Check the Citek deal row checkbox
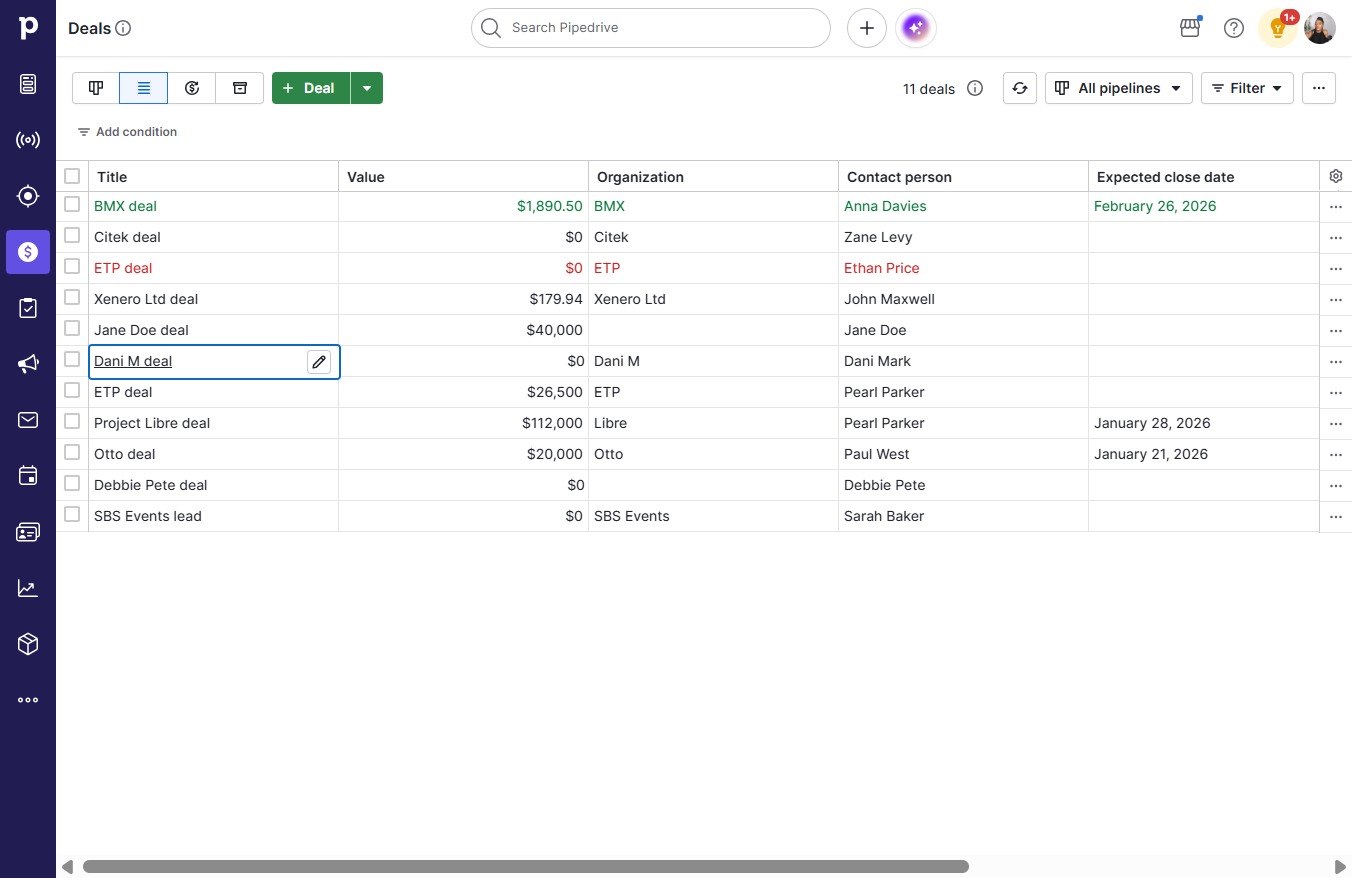 [x=72, y=235]
